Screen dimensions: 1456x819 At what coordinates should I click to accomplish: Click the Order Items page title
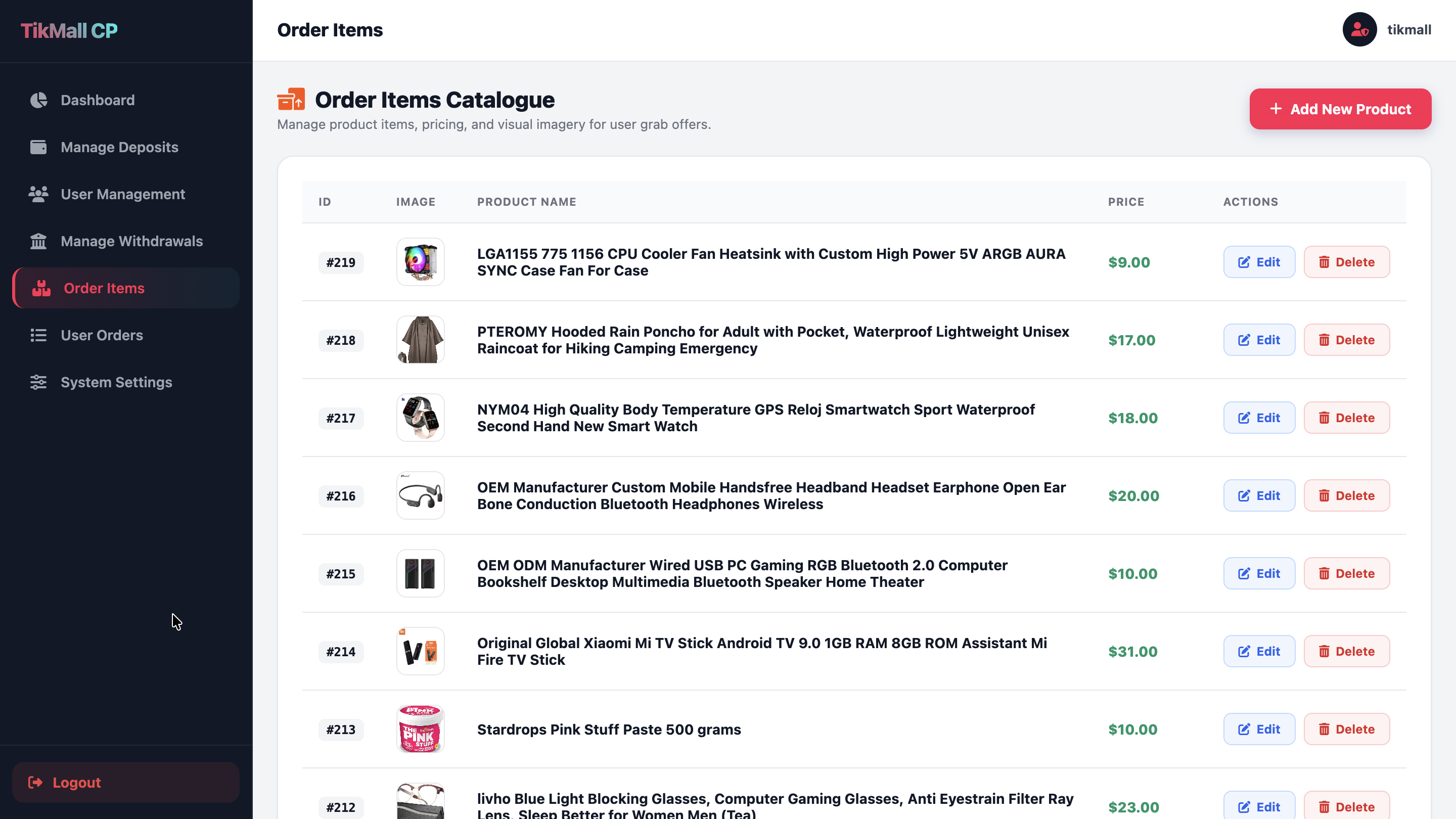[x=330, y=30]
